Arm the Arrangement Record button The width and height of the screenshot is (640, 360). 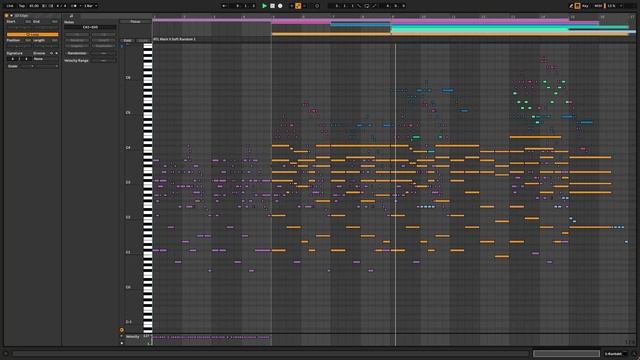pyautogui.click(x=280, y=6)
